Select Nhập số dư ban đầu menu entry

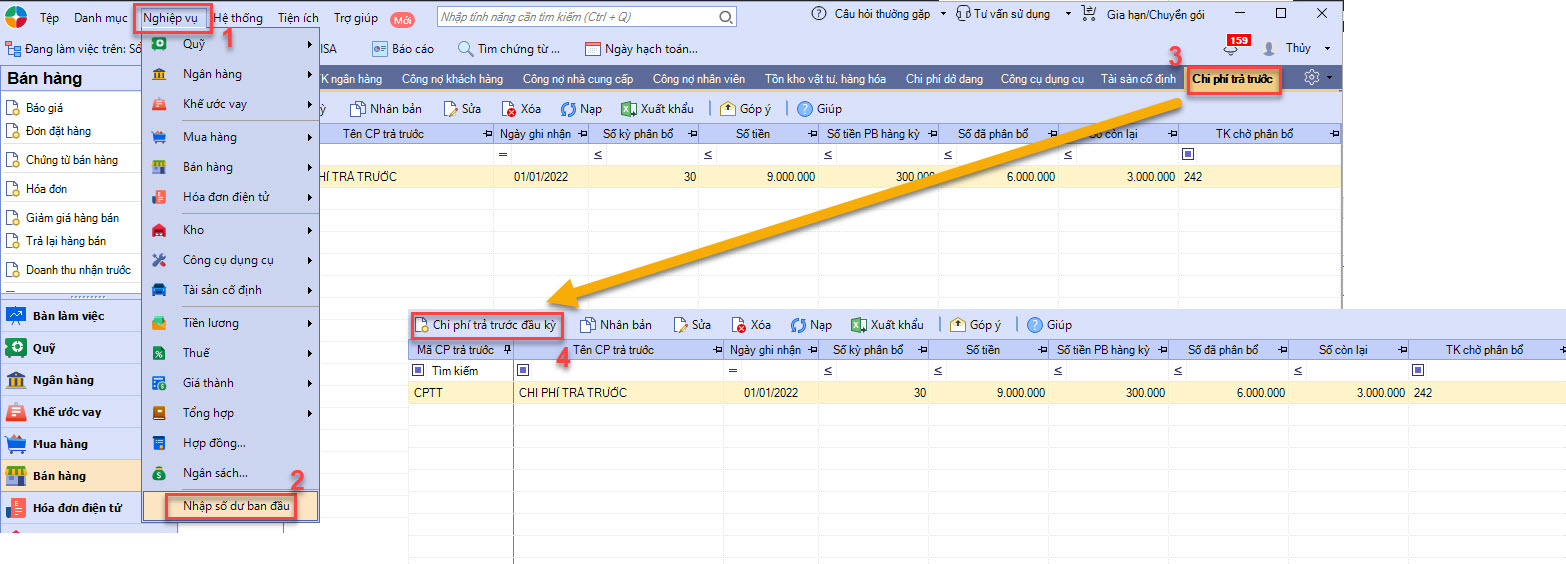(x=236, y=506)
